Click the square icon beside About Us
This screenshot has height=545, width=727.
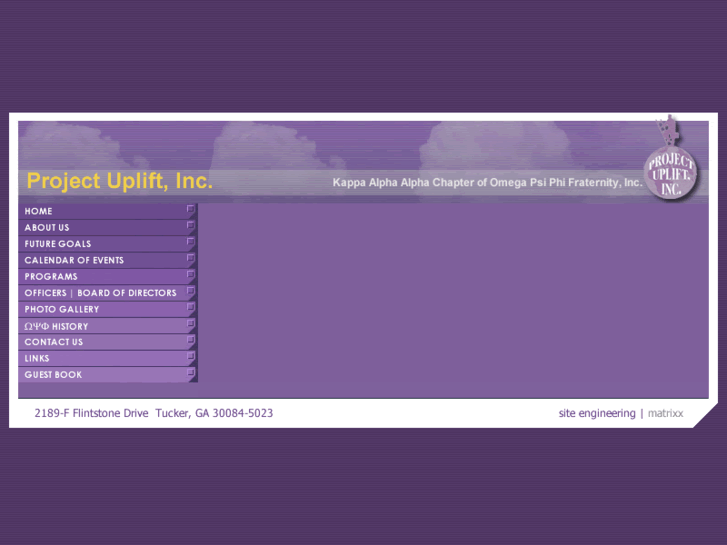point(190,225)
